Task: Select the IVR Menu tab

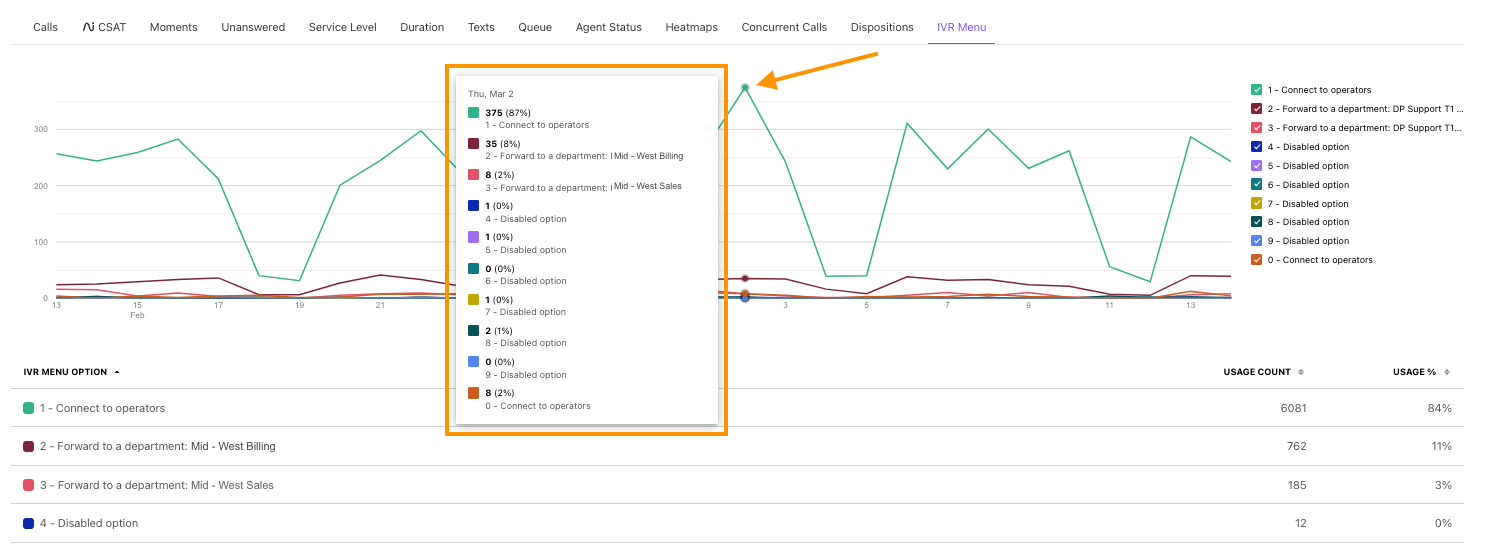Action: click(961, 27)
